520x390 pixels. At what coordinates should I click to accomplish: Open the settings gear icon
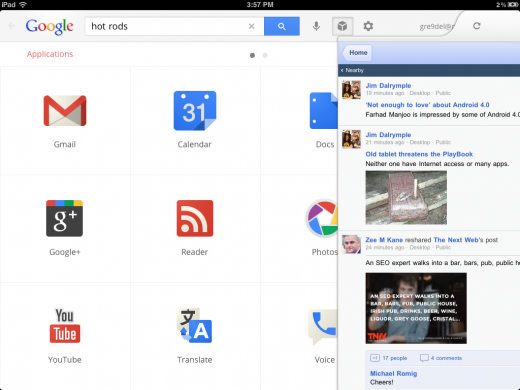[368, 26]
